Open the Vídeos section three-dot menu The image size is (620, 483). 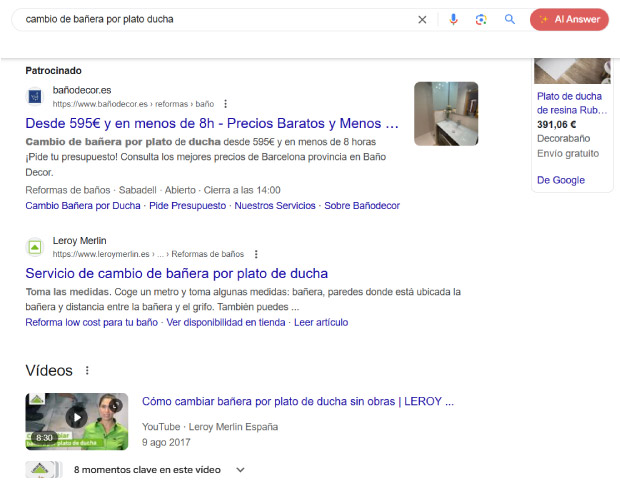click(x=87, y=370)
